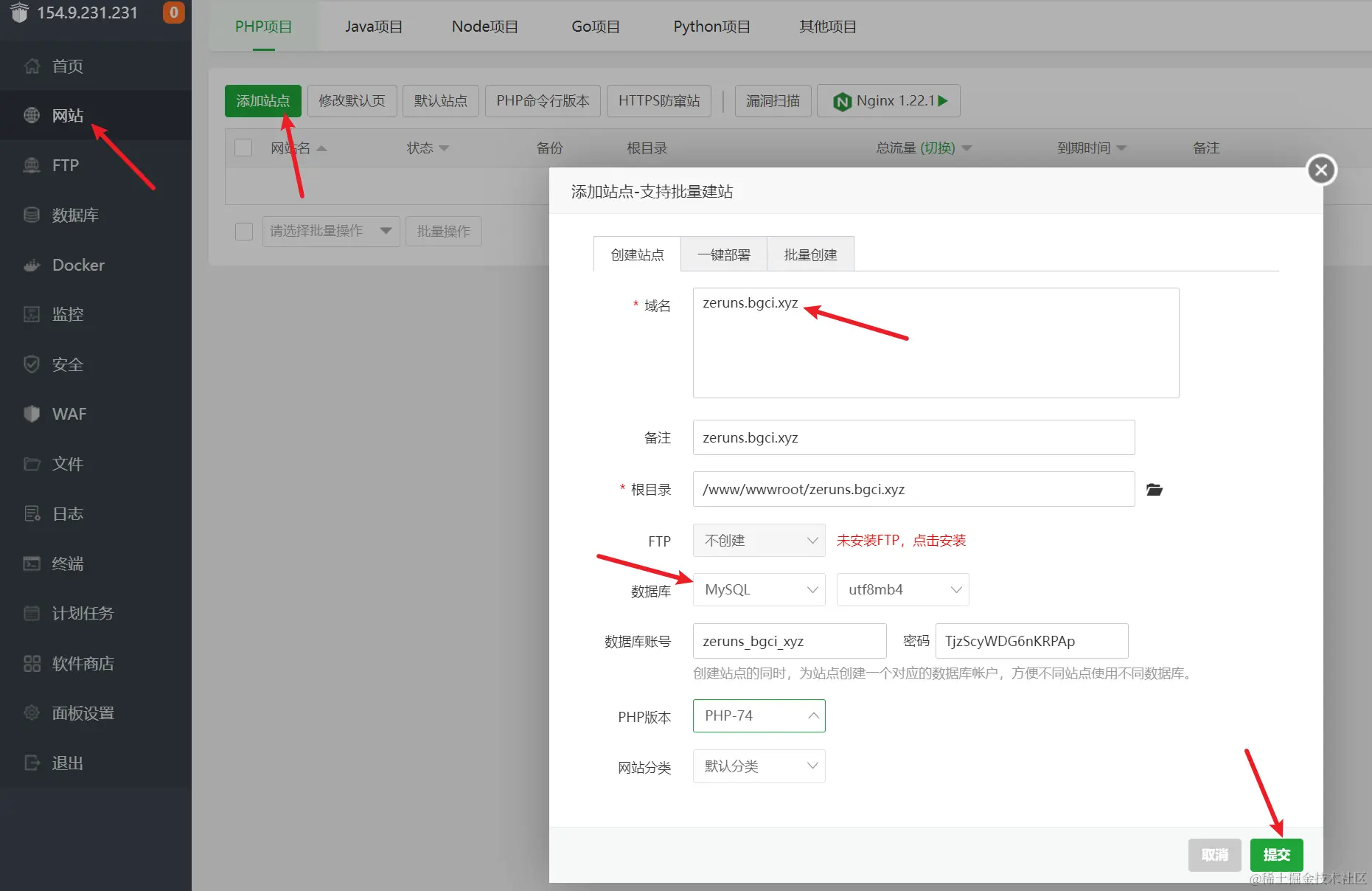
Task: Open the utf8mb4 charset dropdown
Action: coord(902,590)
